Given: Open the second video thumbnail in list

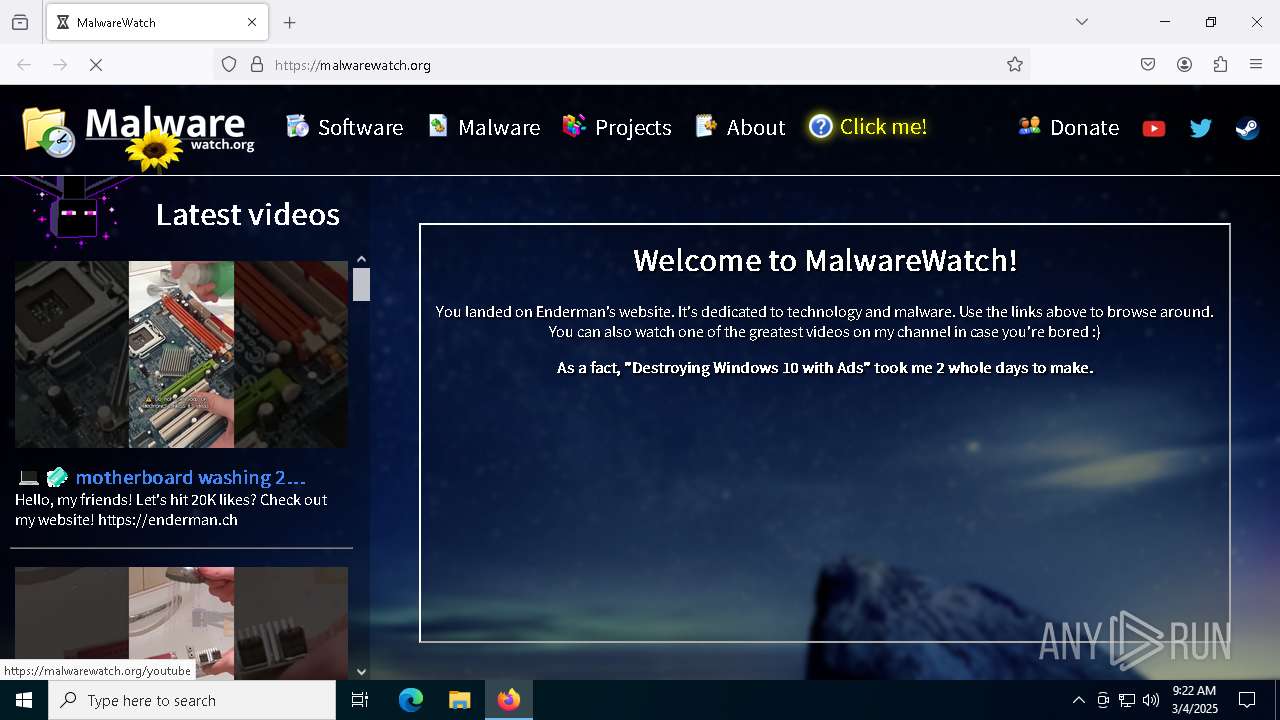Looking at the screenshot, I should (x=181, y=623).
